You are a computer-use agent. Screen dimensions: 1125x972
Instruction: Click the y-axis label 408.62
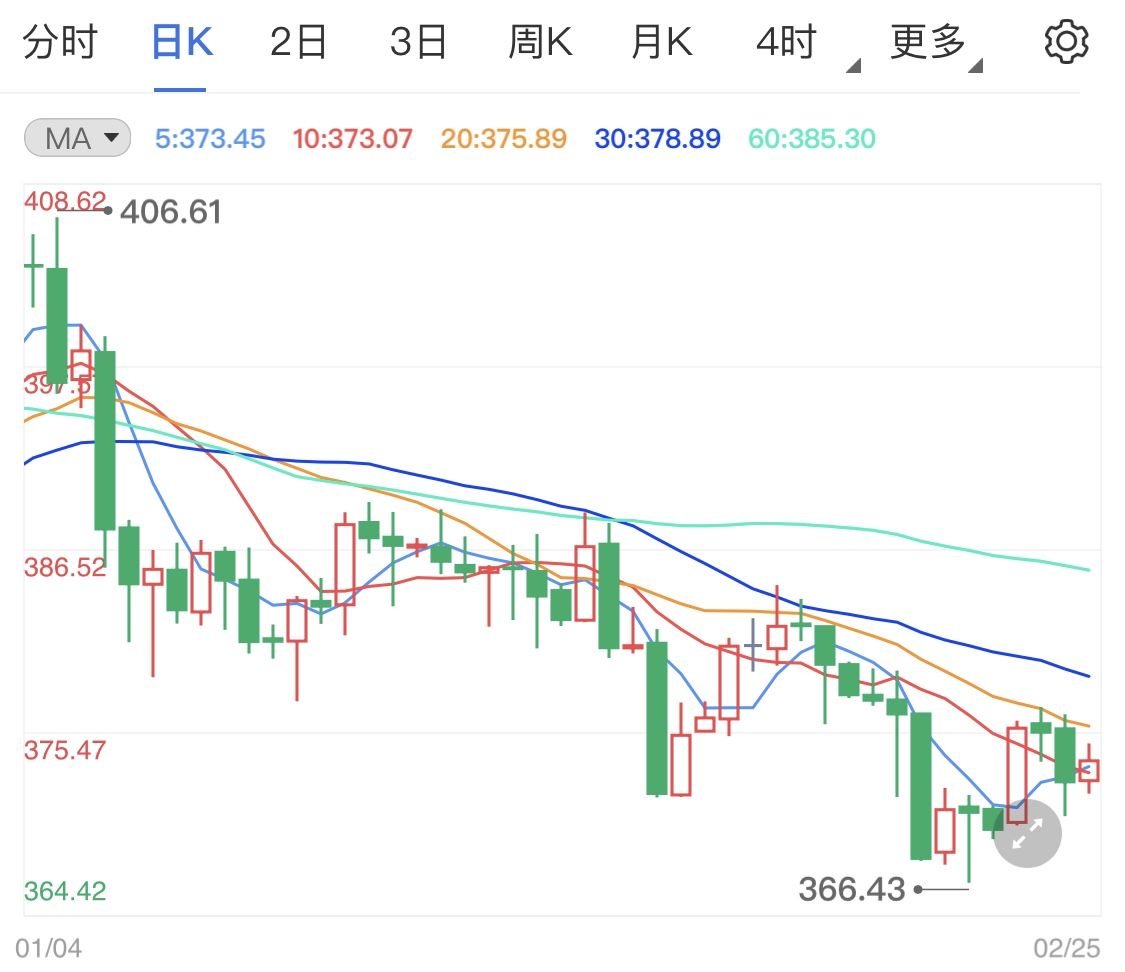(65, 201)
